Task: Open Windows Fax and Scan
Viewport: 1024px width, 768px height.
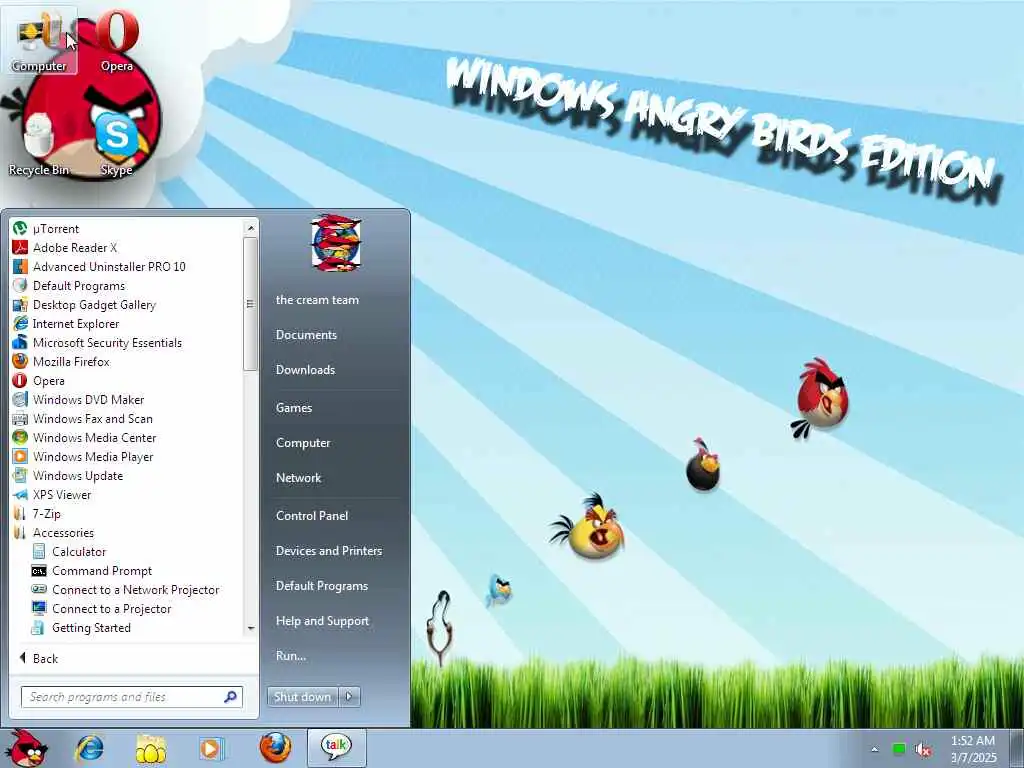Action: point(82,418)
